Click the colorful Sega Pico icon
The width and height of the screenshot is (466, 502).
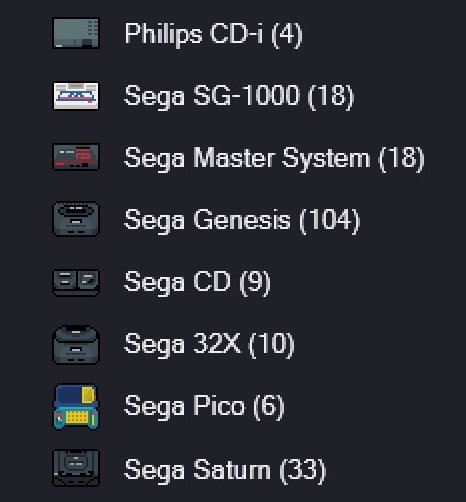(76, 407)
